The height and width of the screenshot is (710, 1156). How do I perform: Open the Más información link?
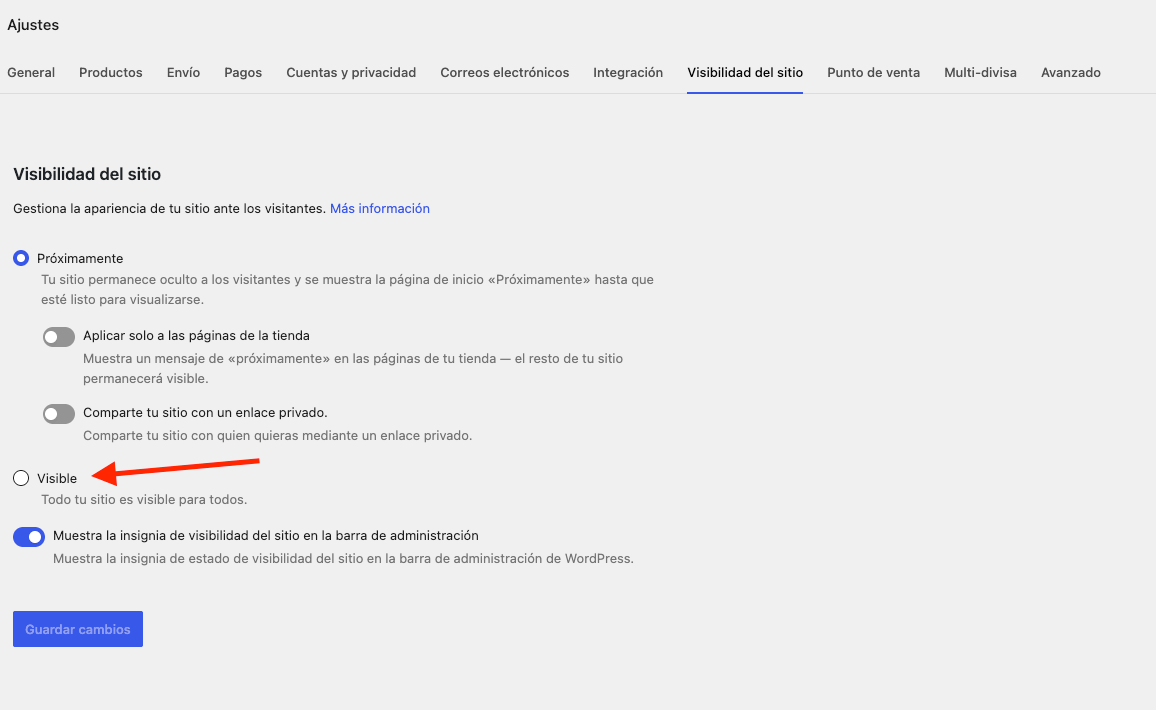click(x=380, y=209)
